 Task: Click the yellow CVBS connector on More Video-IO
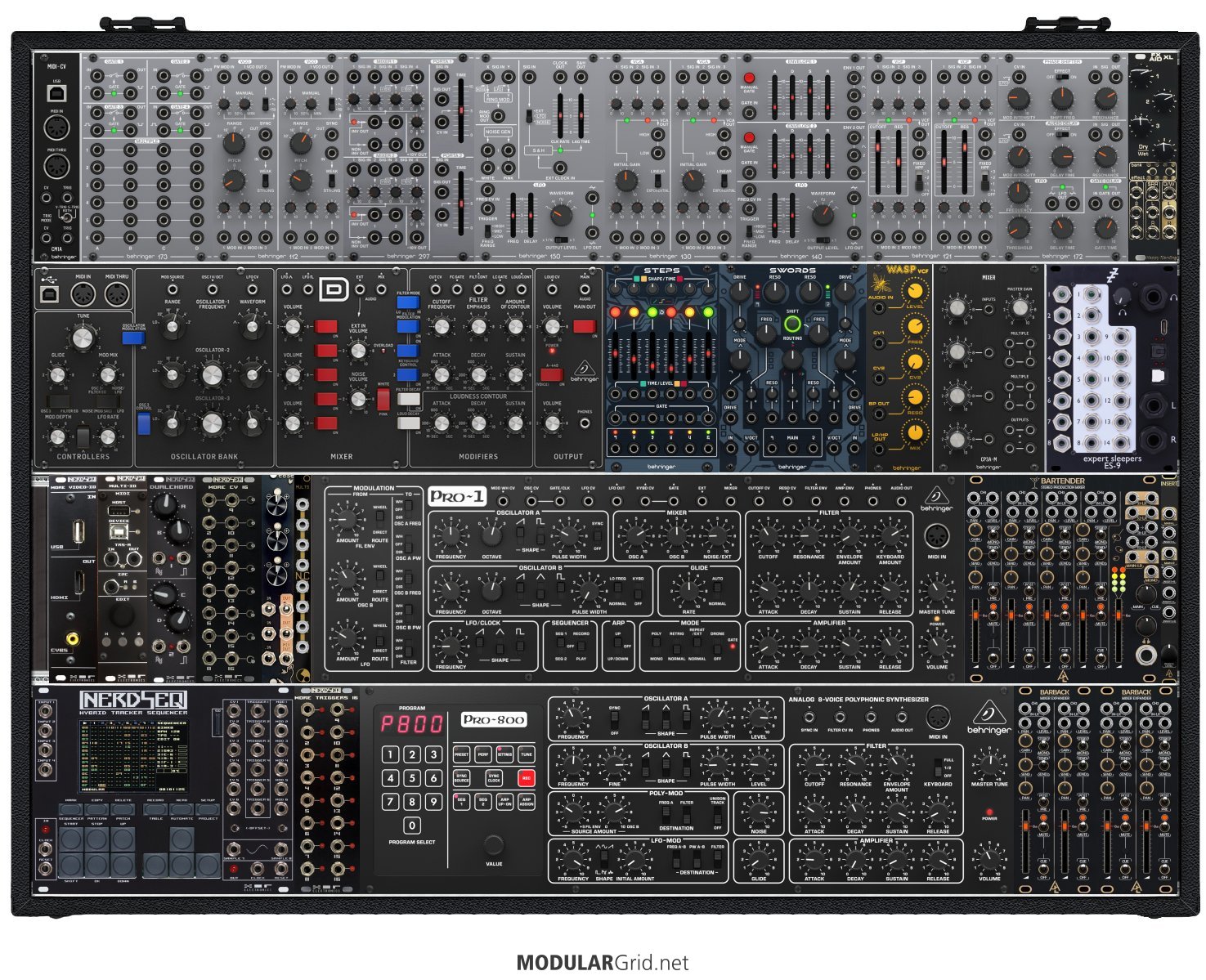74,638
